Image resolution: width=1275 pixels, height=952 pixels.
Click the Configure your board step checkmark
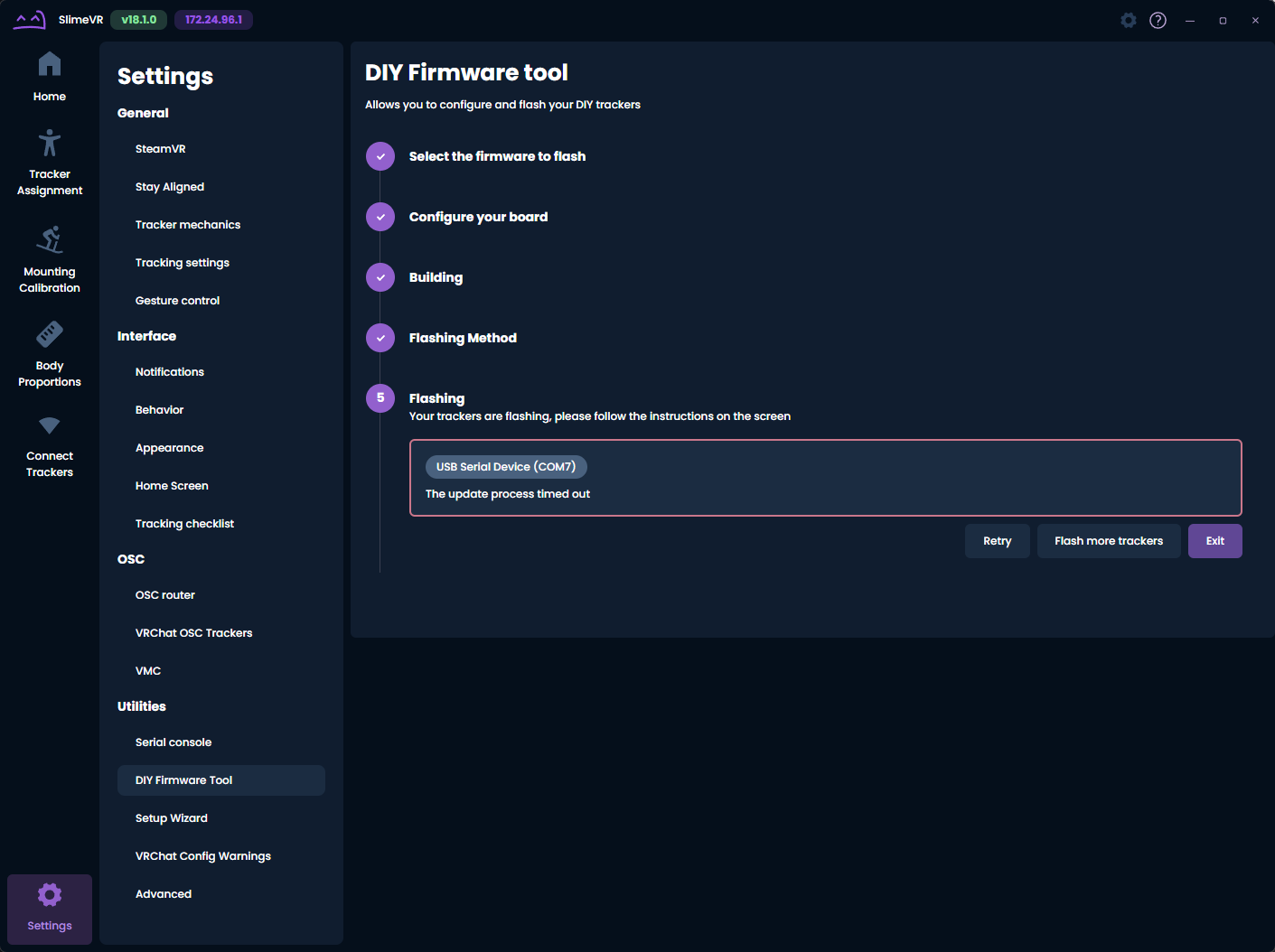point(380,217)
